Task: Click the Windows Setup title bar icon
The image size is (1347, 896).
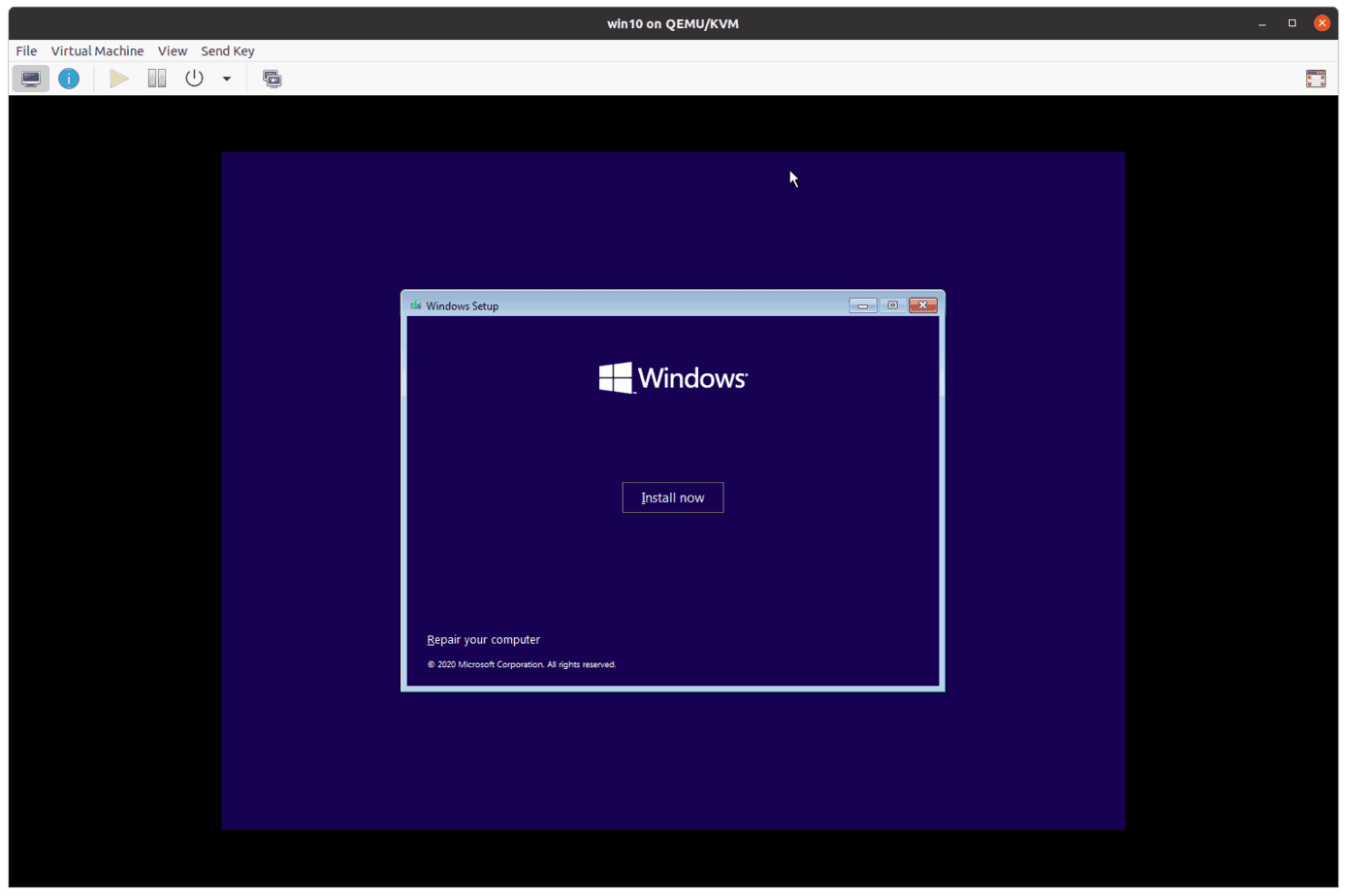Action: pos(416,305)
